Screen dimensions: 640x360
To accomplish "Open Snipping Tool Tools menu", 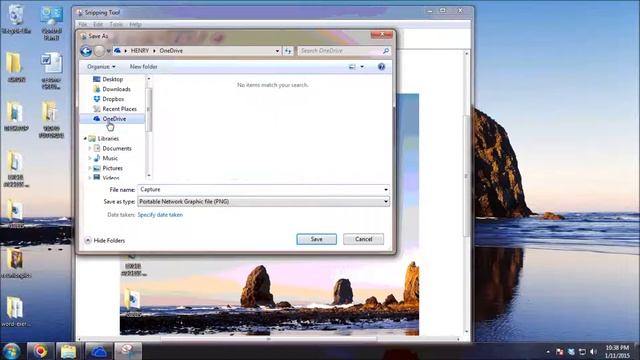I will [116, 24].
